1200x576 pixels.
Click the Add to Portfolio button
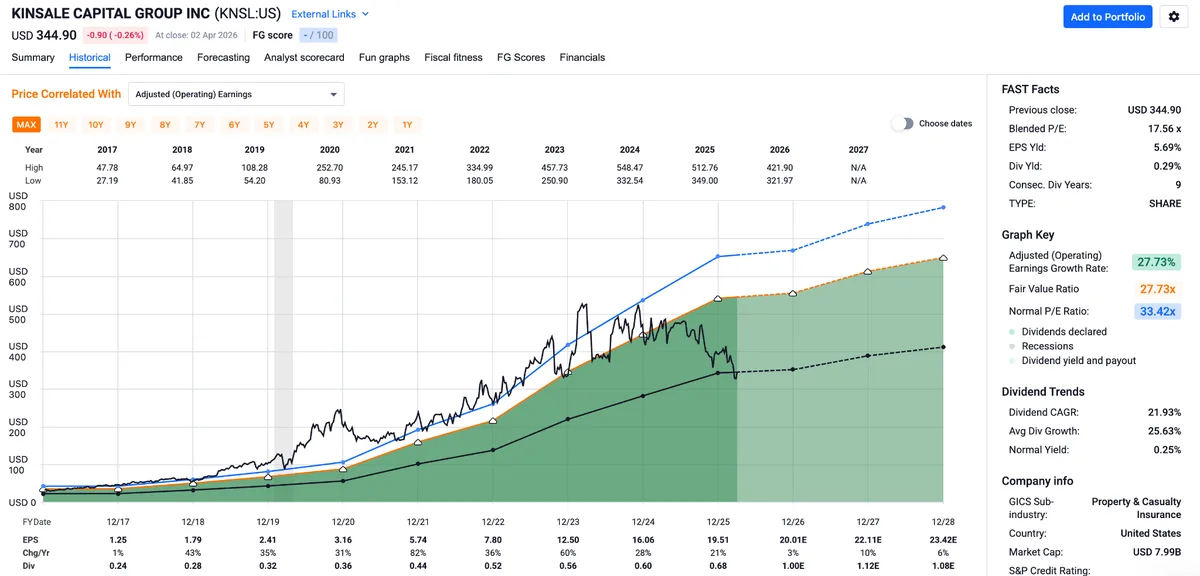(1107, 17)
